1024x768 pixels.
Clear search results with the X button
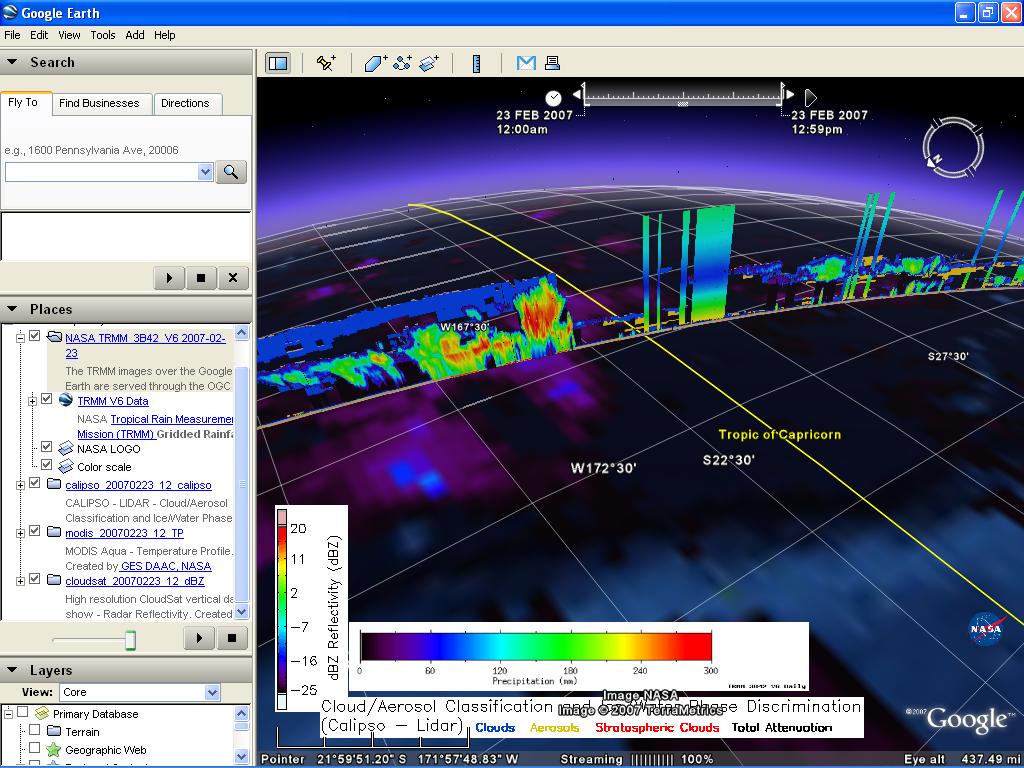232,278
